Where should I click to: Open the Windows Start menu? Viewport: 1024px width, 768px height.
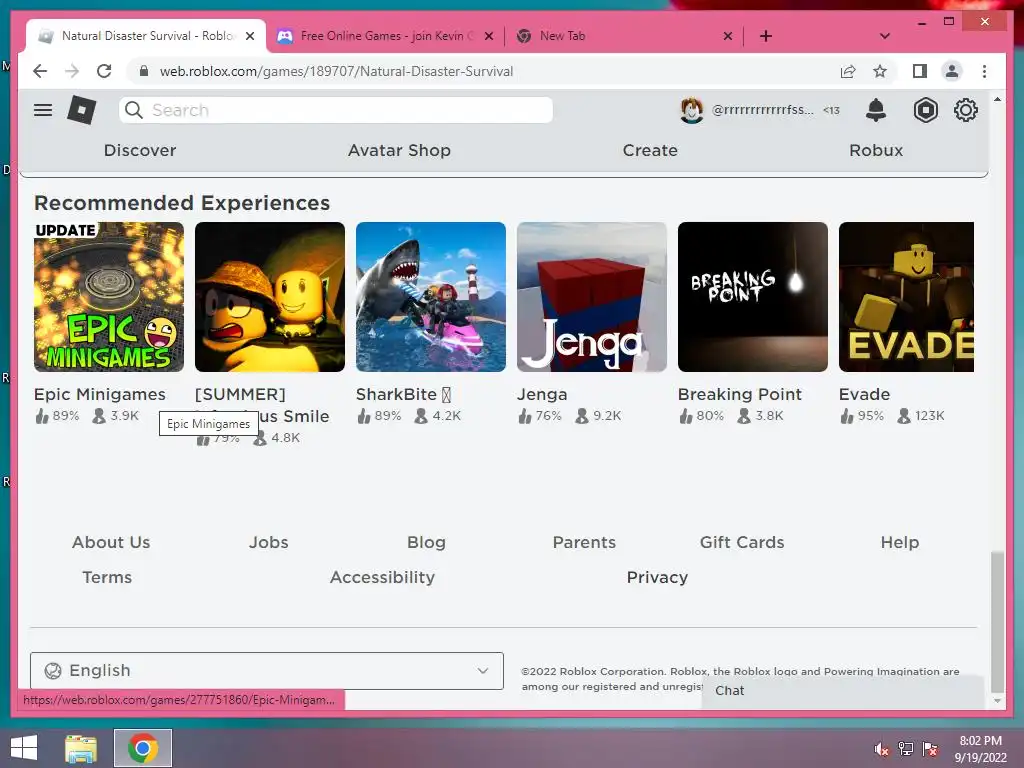[24, 748]
